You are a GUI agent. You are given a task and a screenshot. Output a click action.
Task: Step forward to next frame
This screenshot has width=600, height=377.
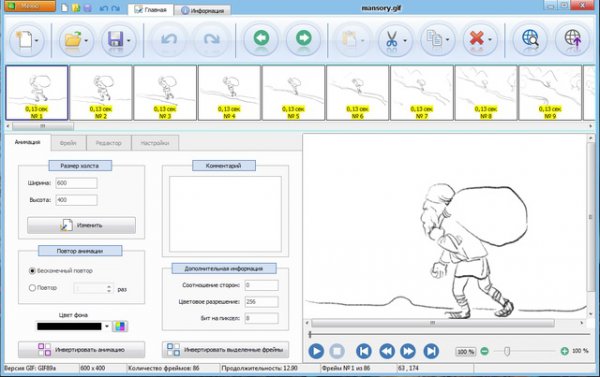point(408,351)
